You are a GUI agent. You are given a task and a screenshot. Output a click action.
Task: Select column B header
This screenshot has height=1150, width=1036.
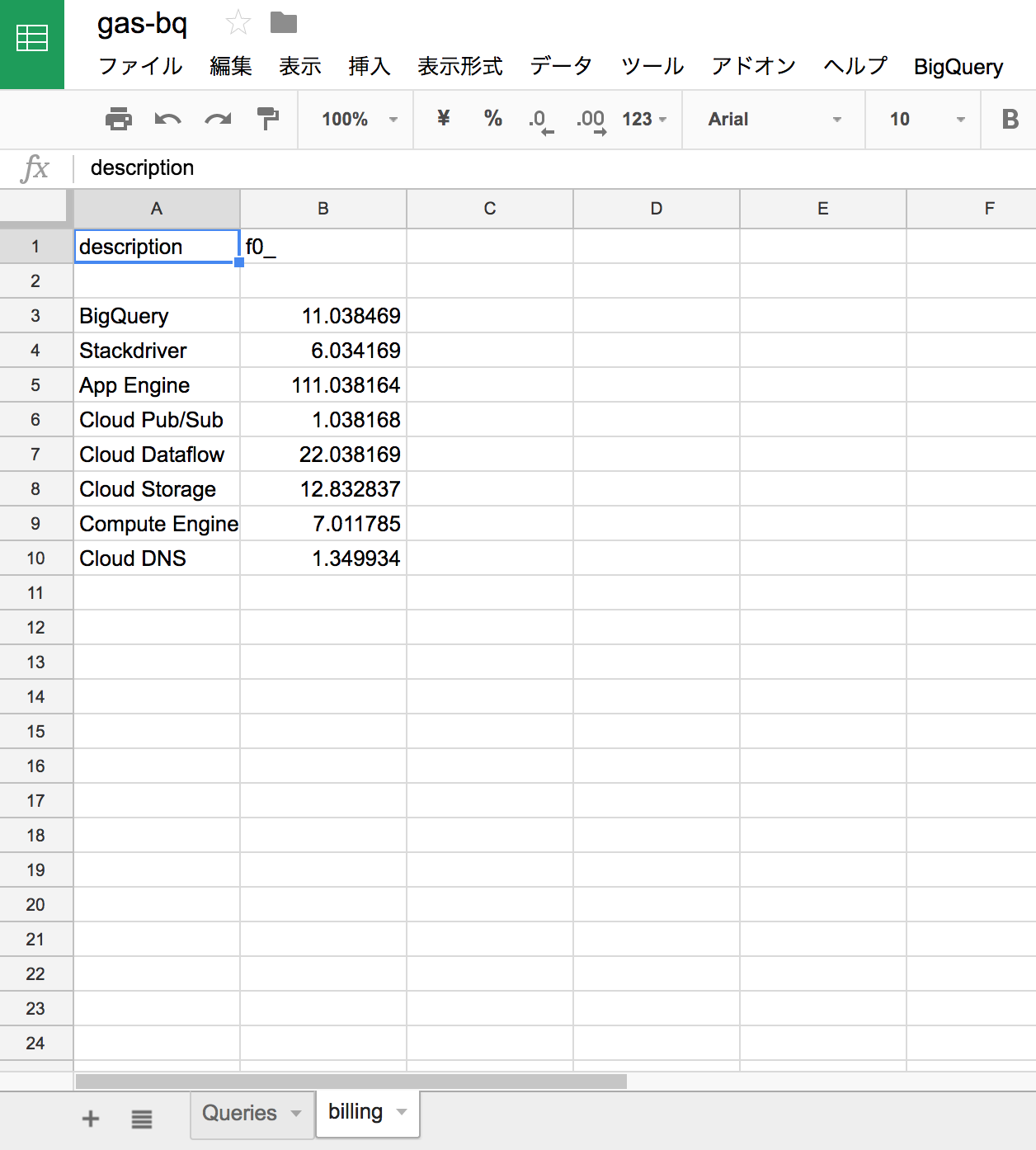323,209
